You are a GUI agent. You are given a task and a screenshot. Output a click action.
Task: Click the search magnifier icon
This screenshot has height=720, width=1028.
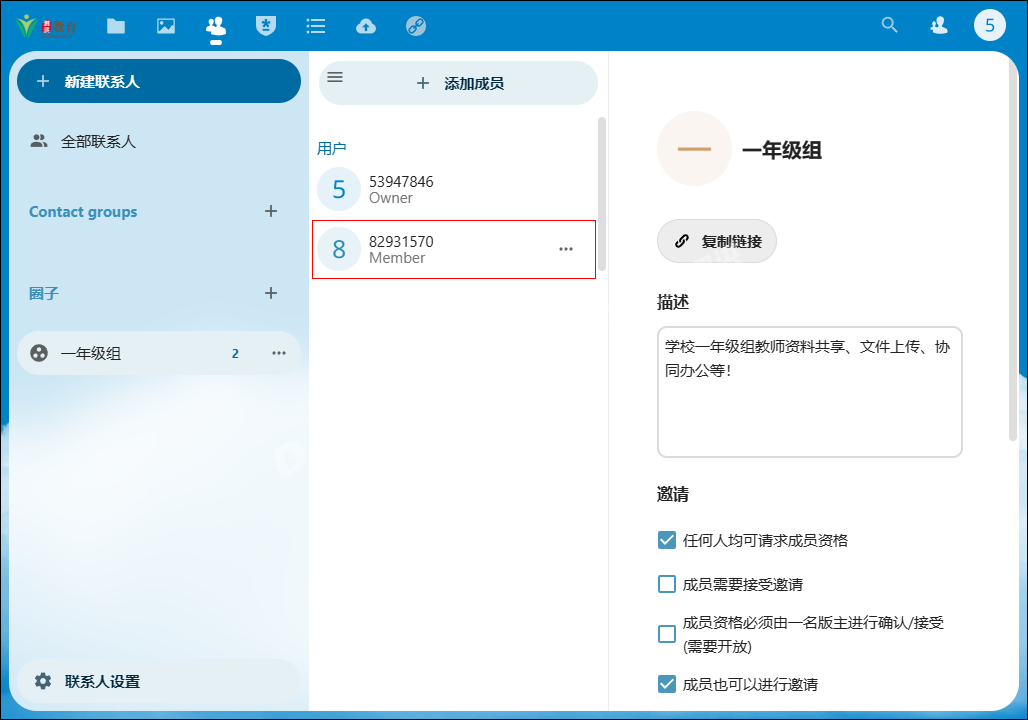889,26
